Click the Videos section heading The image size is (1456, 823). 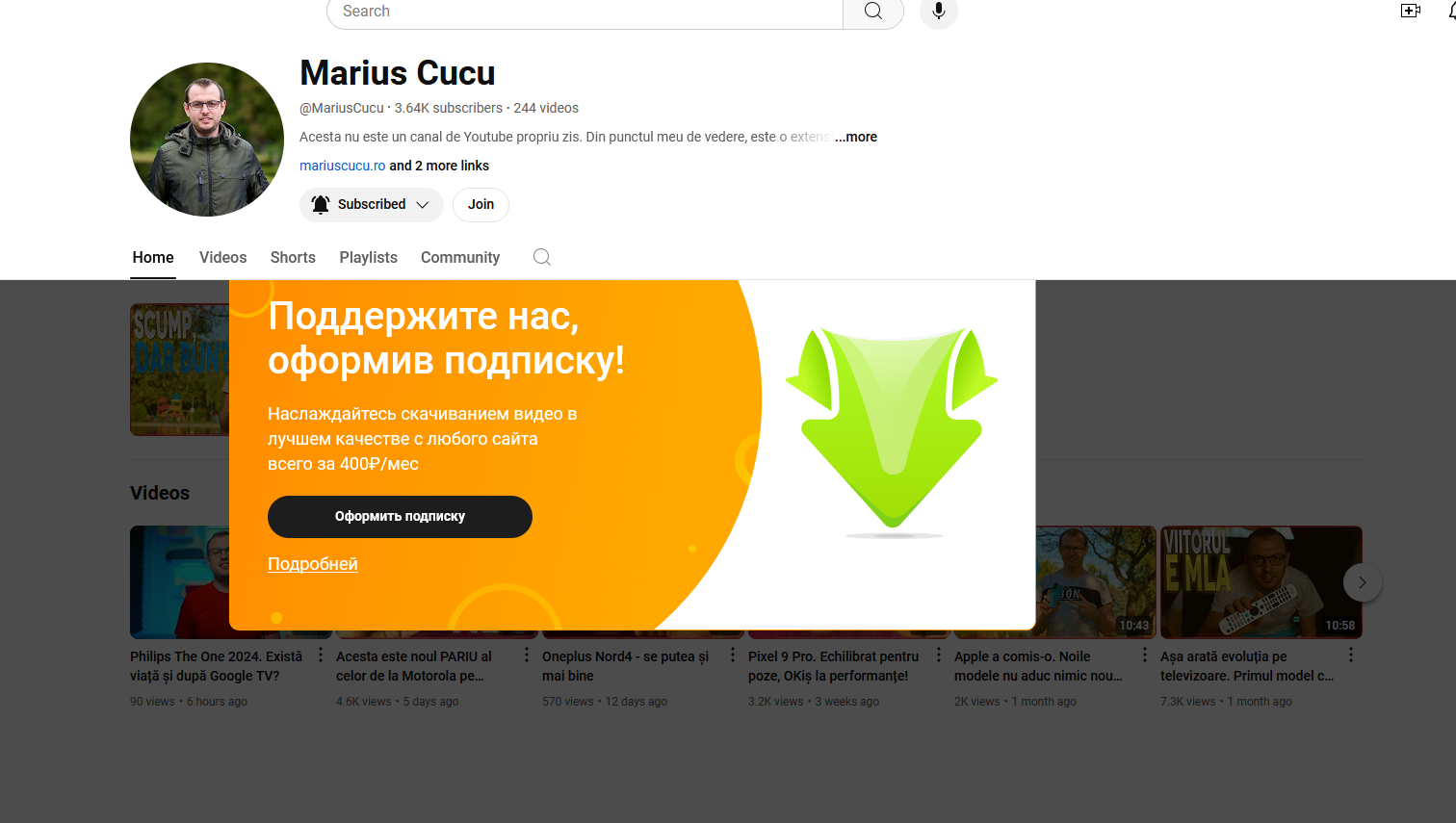click(x=160, y=493)
